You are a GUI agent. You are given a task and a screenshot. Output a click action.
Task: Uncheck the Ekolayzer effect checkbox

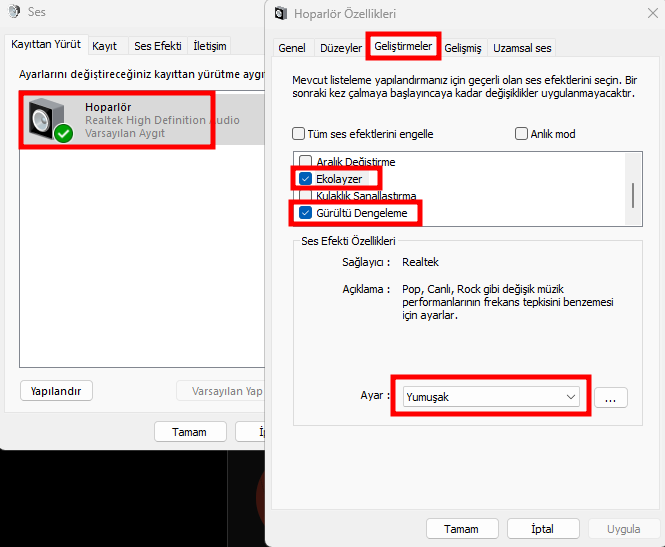pyautogui.click(x=305, y=179)
